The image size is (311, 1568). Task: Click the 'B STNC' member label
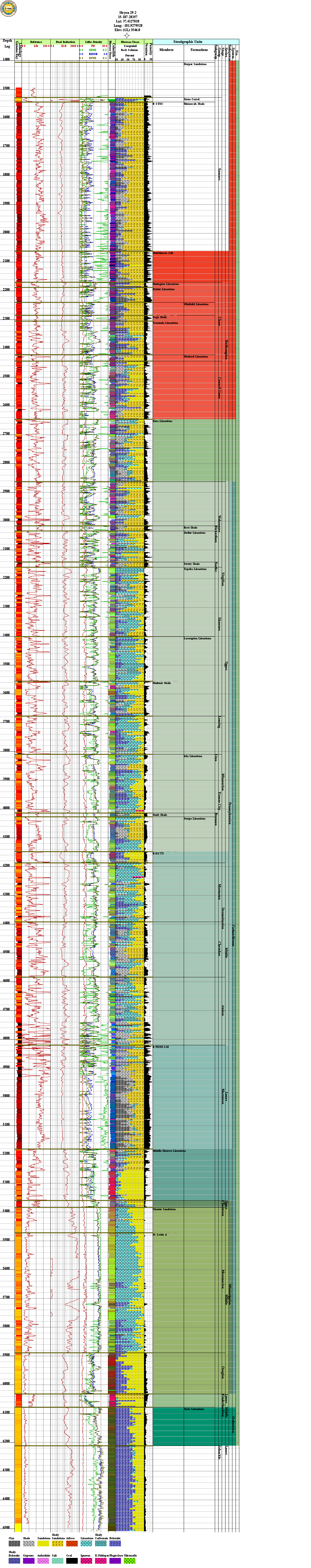[158, 104]
